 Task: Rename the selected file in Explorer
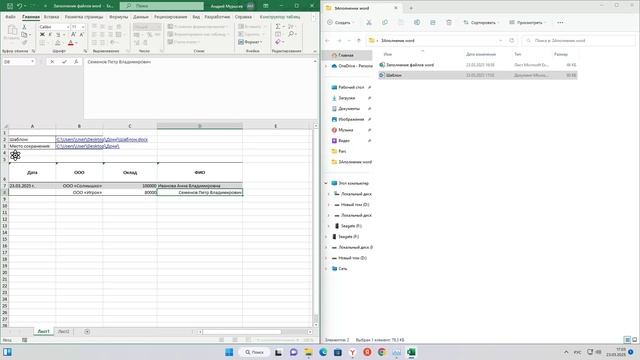[417, 22]
